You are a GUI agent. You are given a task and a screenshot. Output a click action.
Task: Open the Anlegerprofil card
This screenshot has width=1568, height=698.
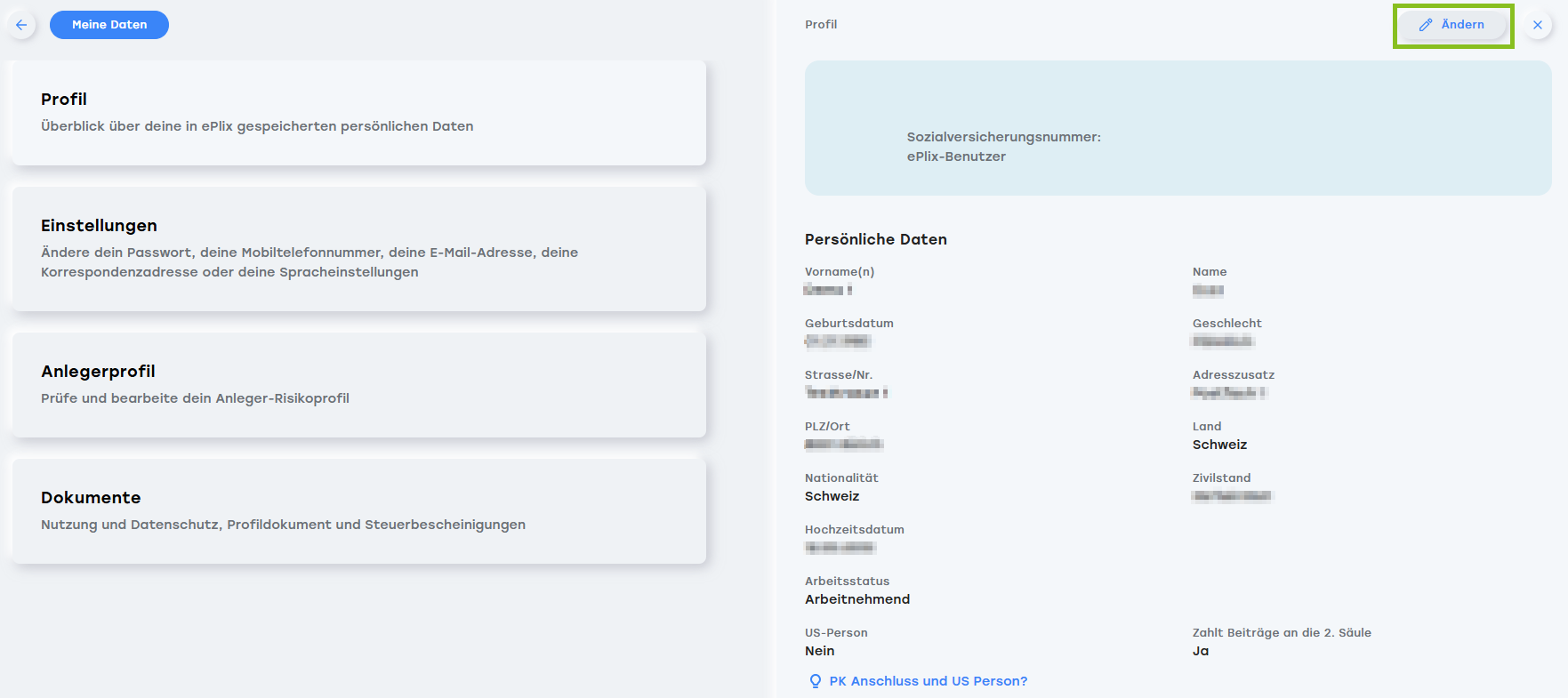pyautogui.click(x=359, y=385)
